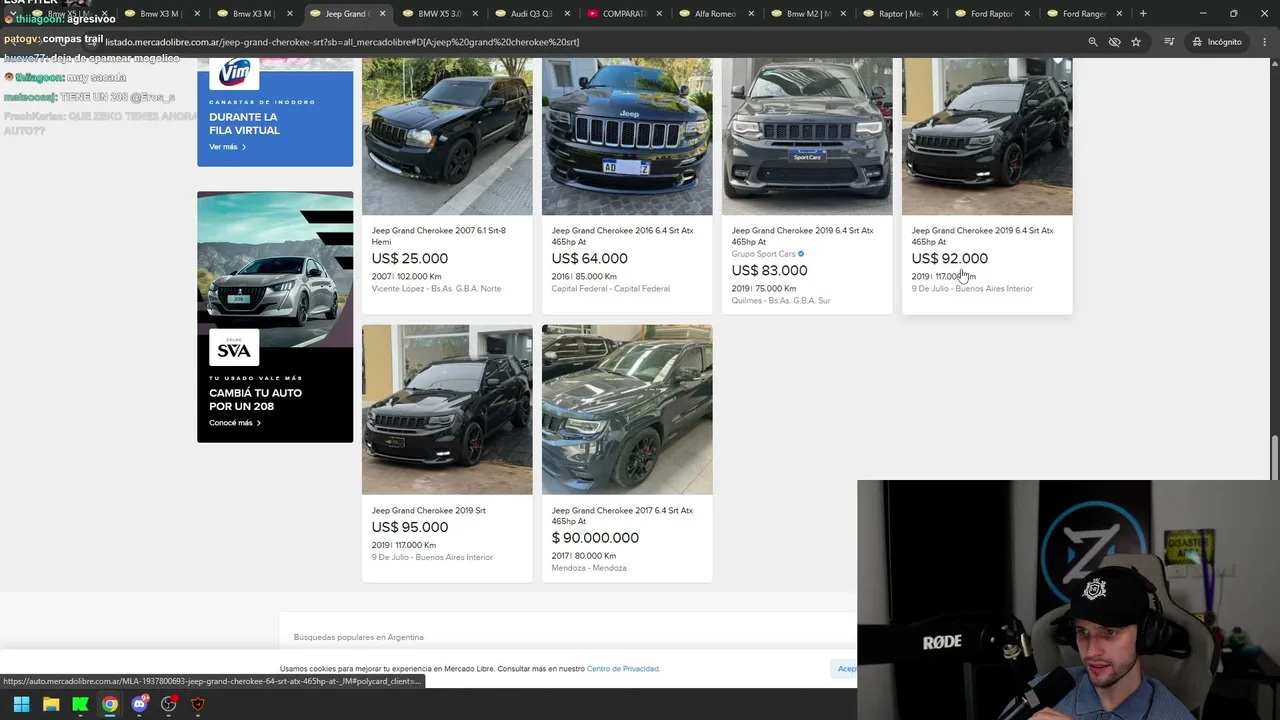This screenshot has height=720, width=1280.
Task: Close the Jeep Grand Cherokee tab
Action: tap(382, 14)
